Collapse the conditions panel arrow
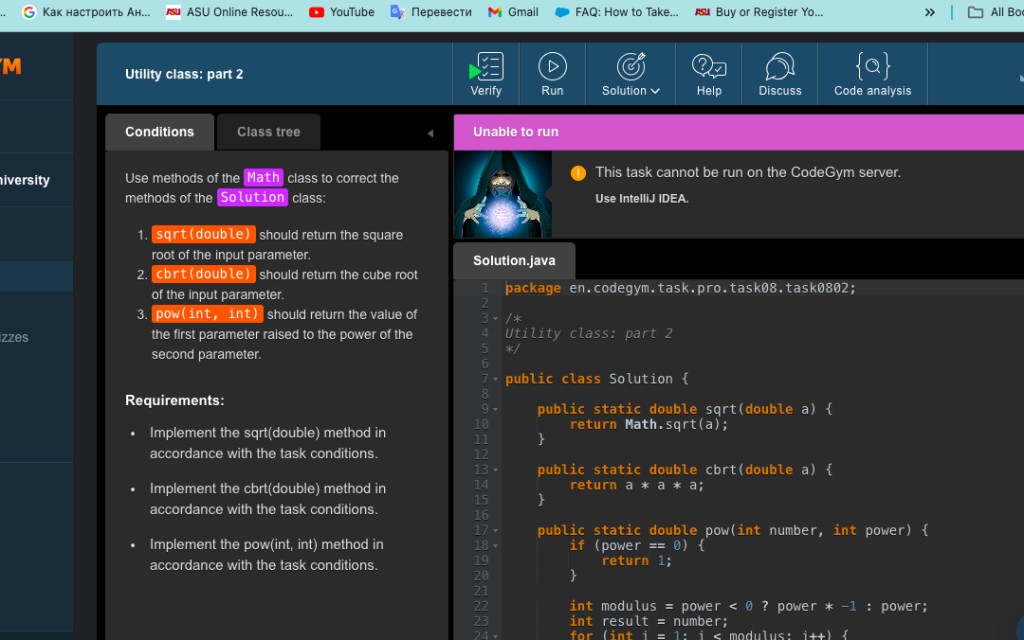Screen dimensions: 1024x640 coord(430,133)
